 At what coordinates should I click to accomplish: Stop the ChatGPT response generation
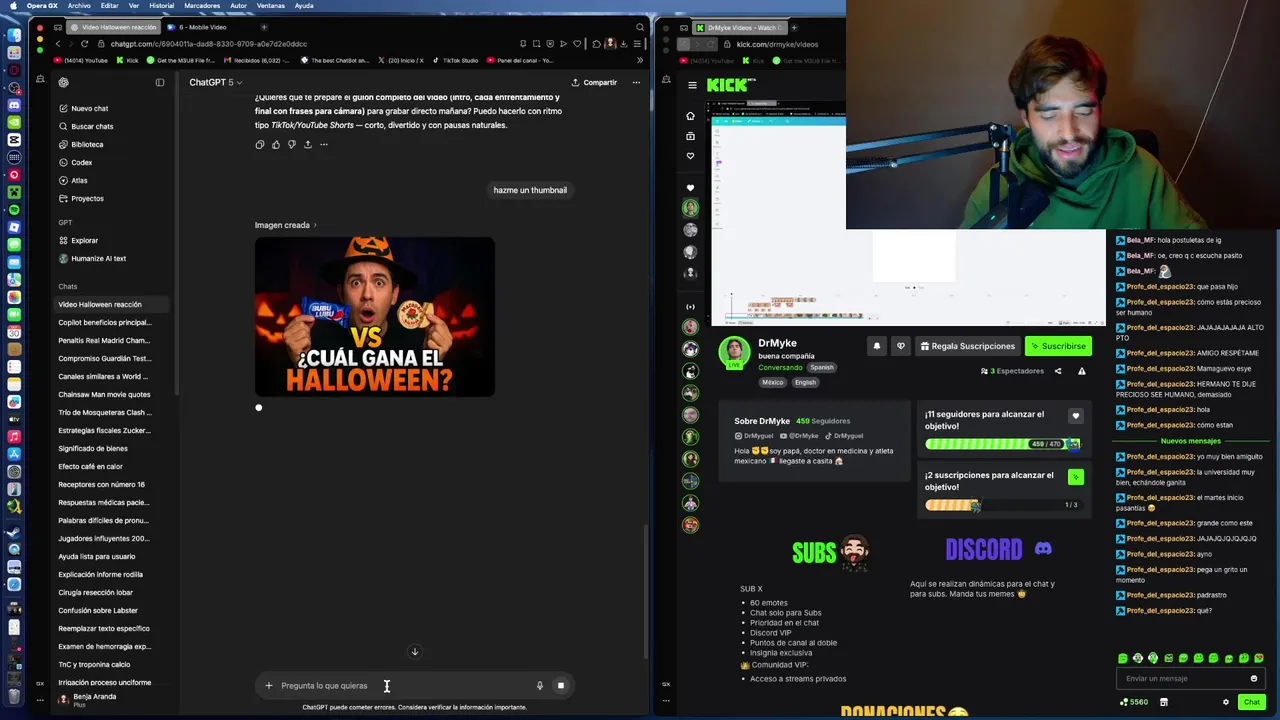click(x=561, y=685)
